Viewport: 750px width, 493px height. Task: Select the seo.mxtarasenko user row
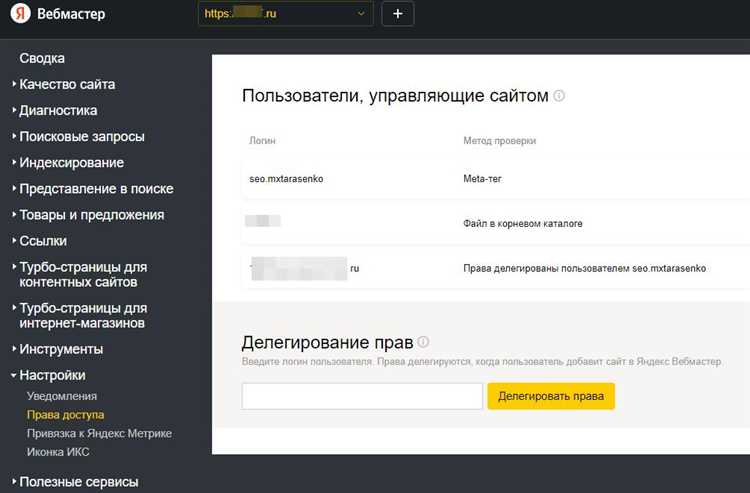286,179
